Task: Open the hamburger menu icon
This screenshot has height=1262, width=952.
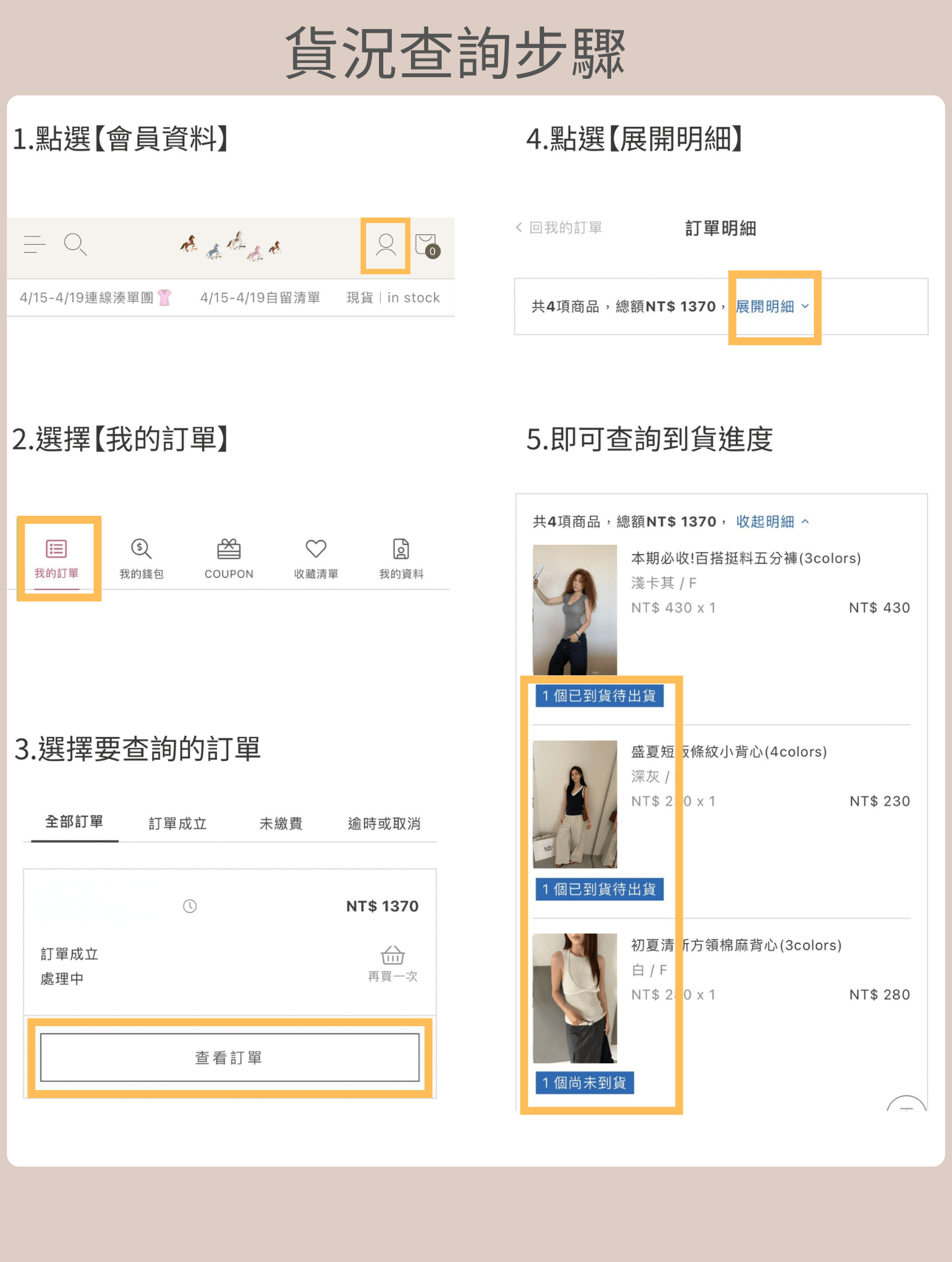Action: [x=35, y=245]
